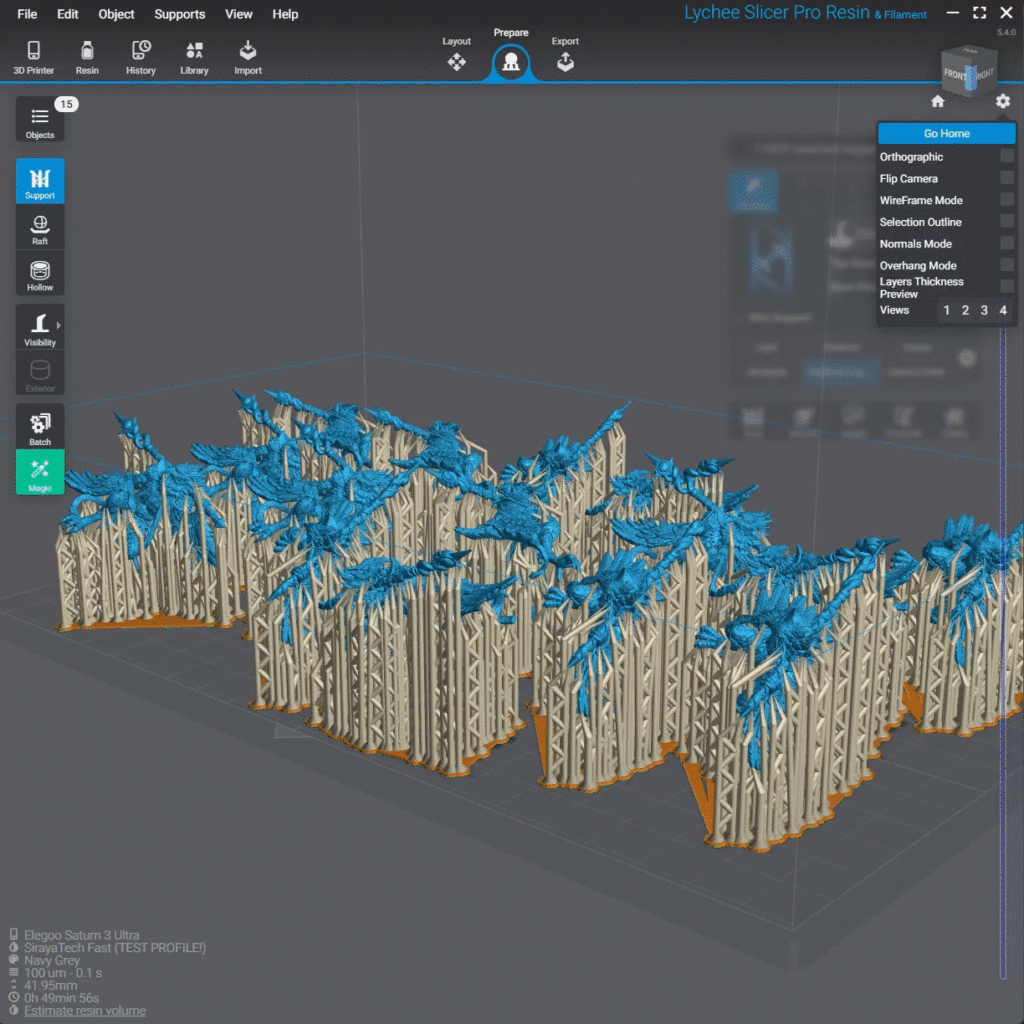Image resolution: width=1024 pixels, height=1024 pixels.
Task: Open the Objects list panel
Action: (x=40, y=121)
